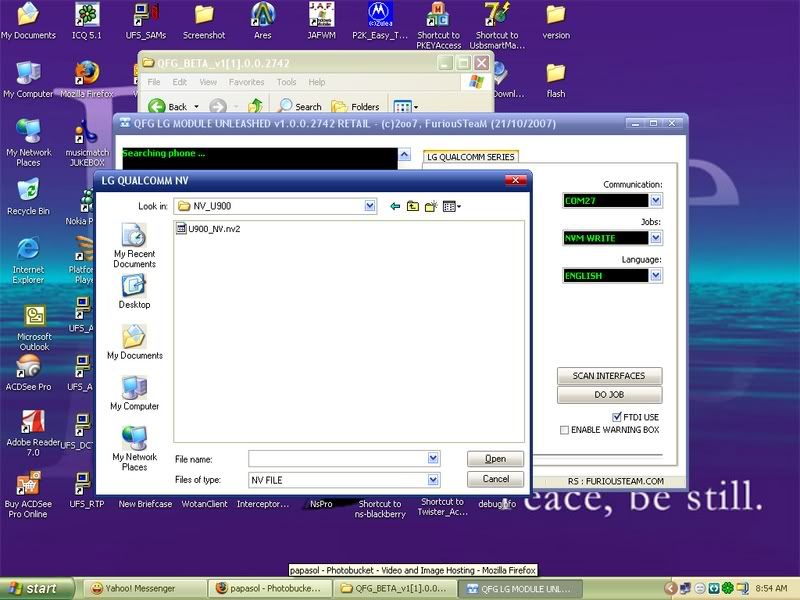Open My Documents in places bar
Screen dimensions: 800x600
(134, 342)
